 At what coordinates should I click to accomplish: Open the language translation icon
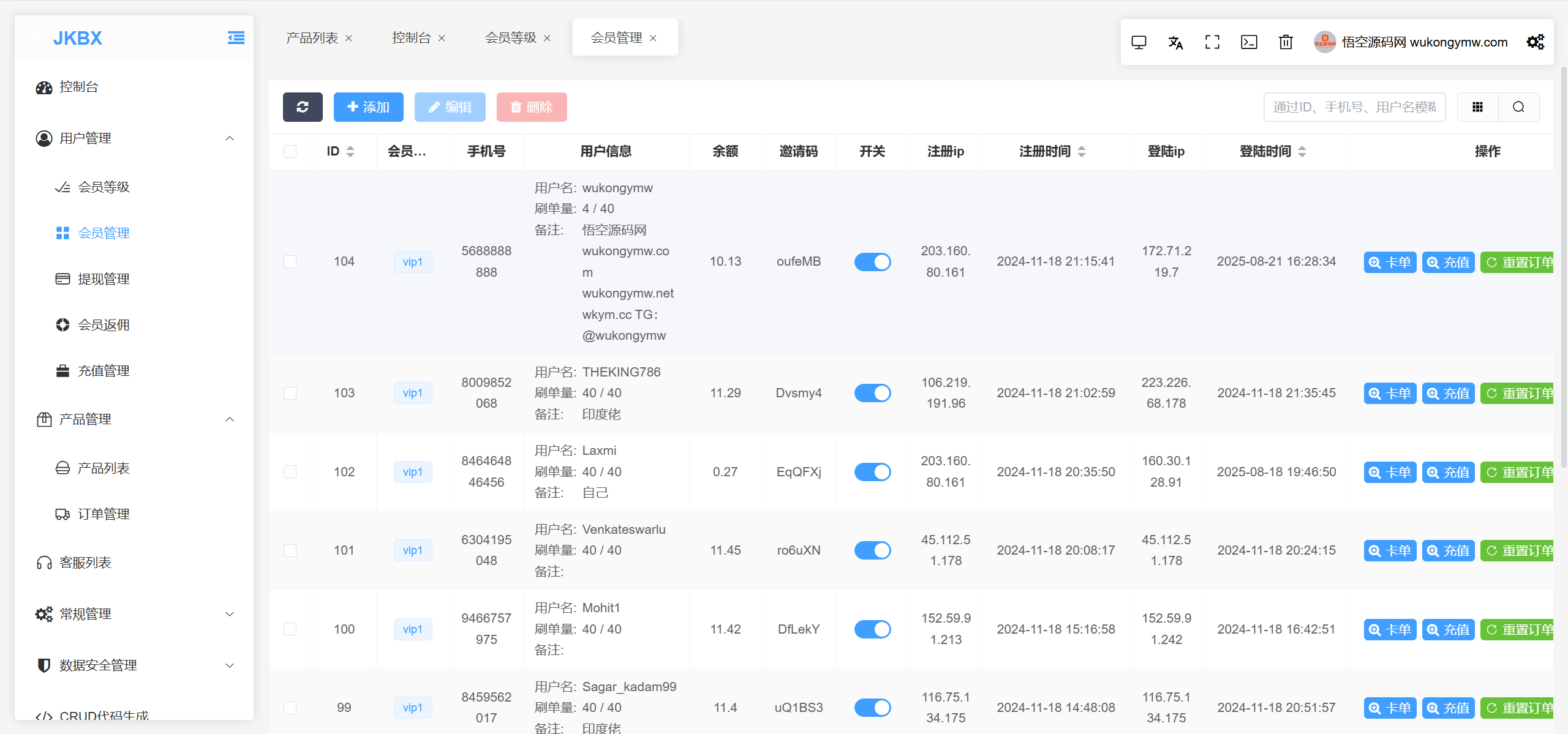pos(1175,42)
